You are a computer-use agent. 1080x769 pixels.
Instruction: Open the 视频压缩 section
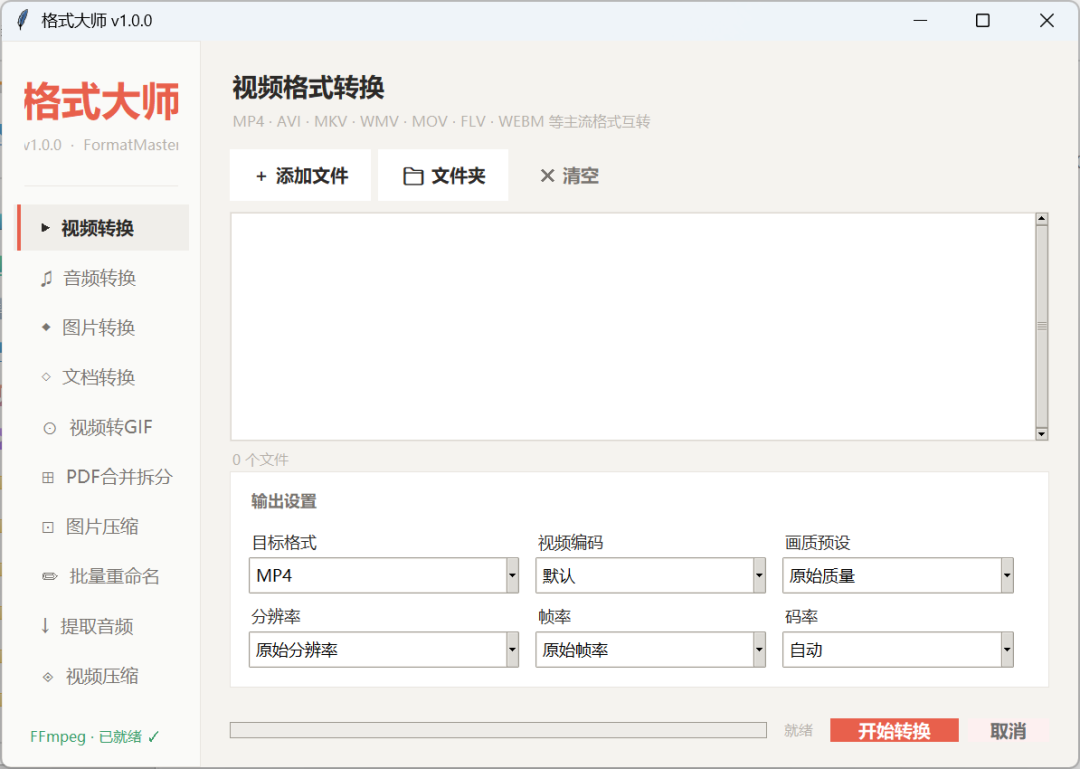[103, 676]
